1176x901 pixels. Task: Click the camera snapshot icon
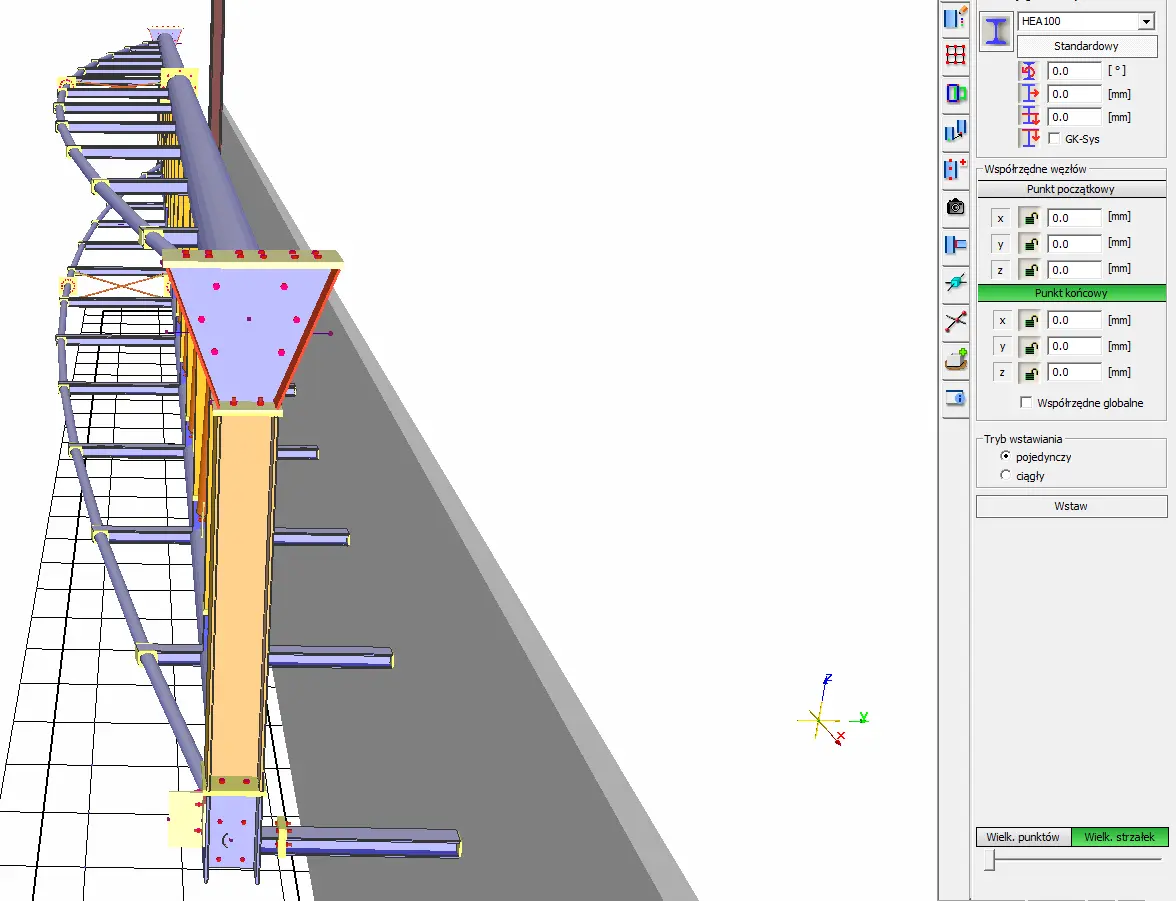tap(956, 207)
